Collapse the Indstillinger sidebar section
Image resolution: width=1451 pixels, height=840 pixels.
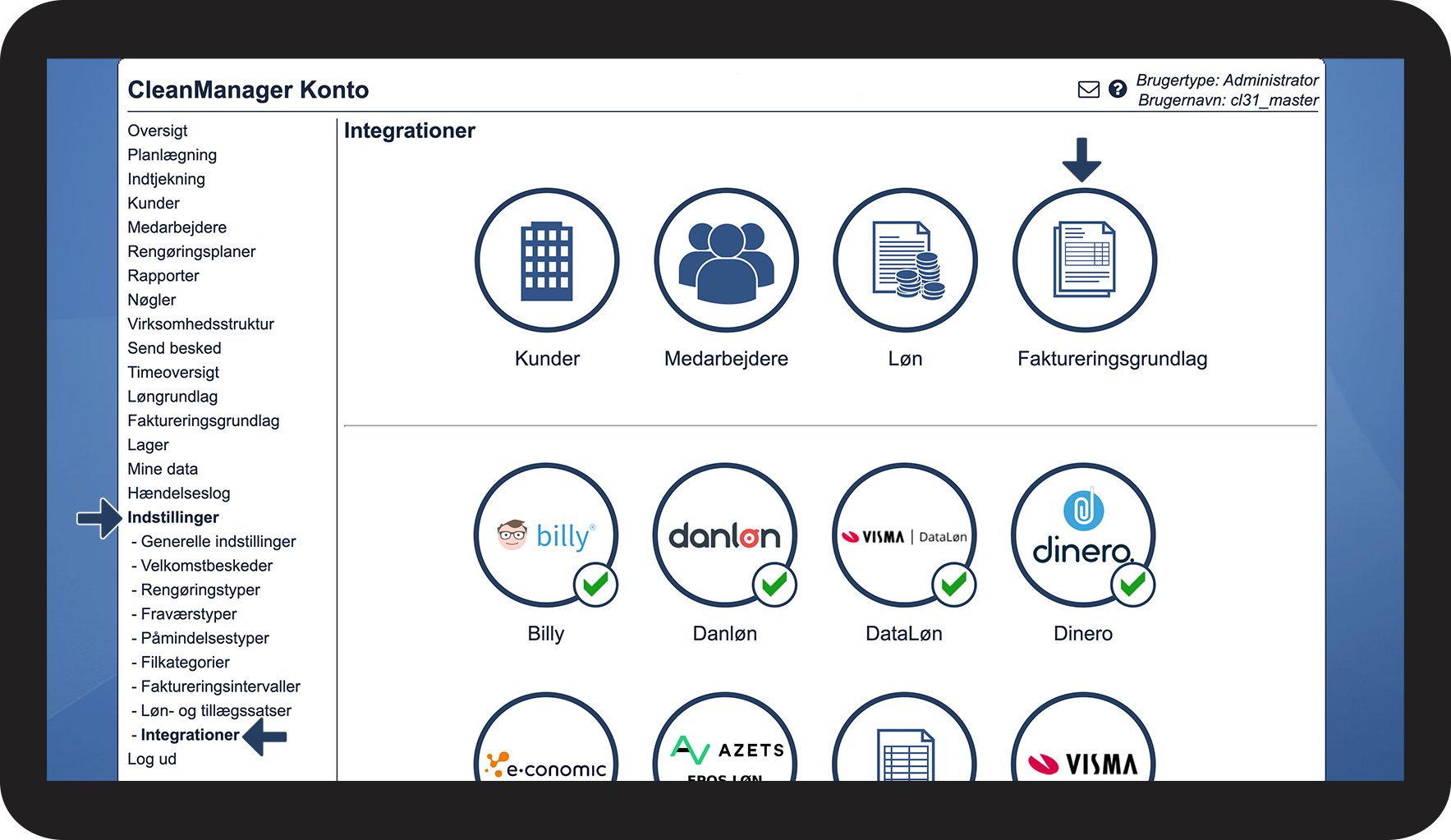(173, 517)
